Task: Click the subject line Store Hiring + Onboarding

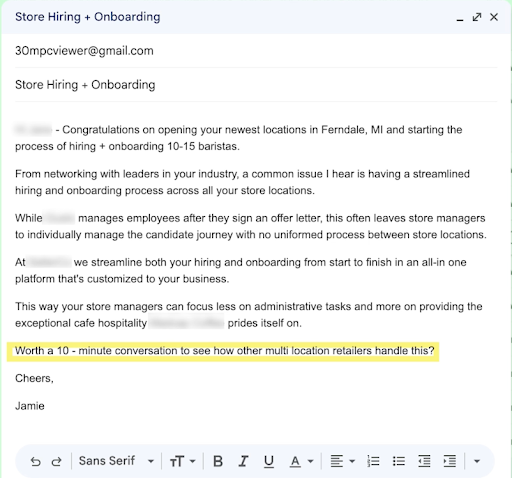Action: pyautogui.click(x=256, y=85)
